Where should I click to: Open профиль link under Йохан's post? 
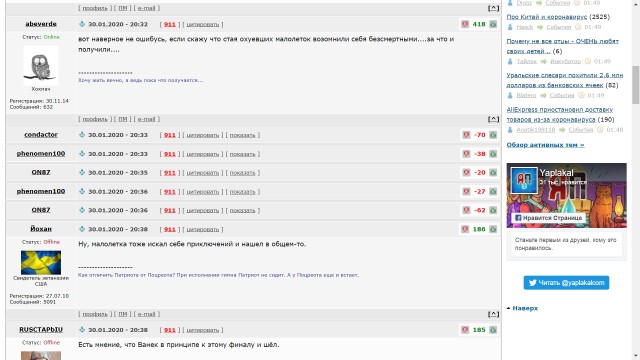[95, 314]
